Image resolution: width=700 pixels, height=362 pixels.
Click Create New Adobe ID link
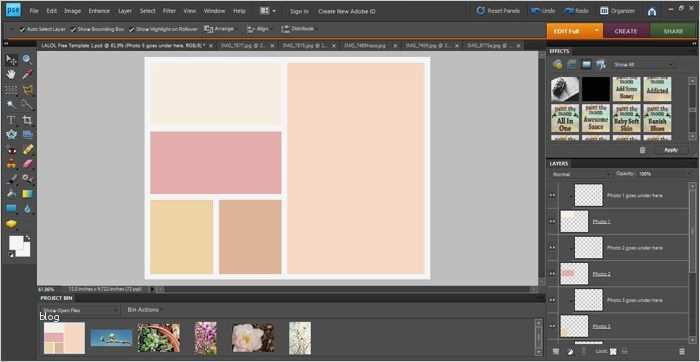click(347, 11)
